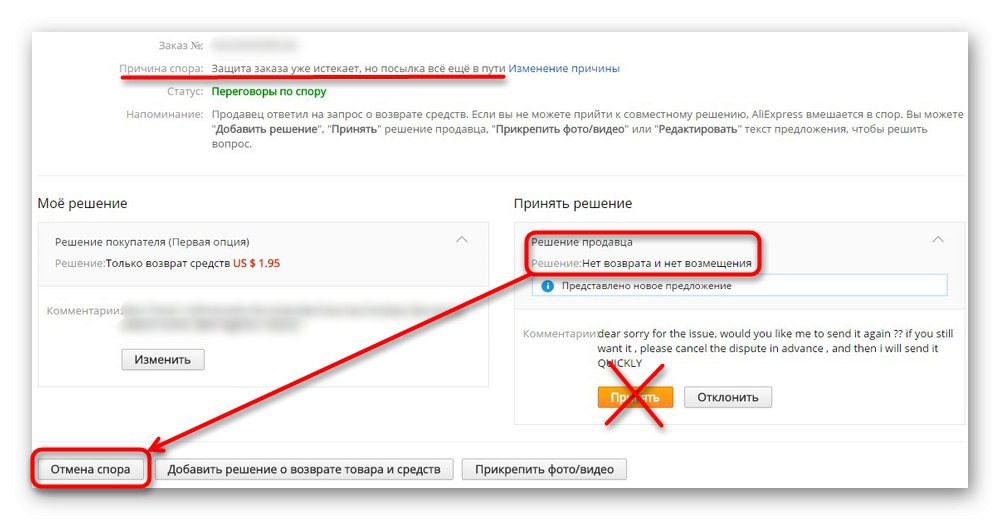This screenshot has width=1000, height=520.
Task: Click the dispute reason text about shipment
Action: point(358,68)
